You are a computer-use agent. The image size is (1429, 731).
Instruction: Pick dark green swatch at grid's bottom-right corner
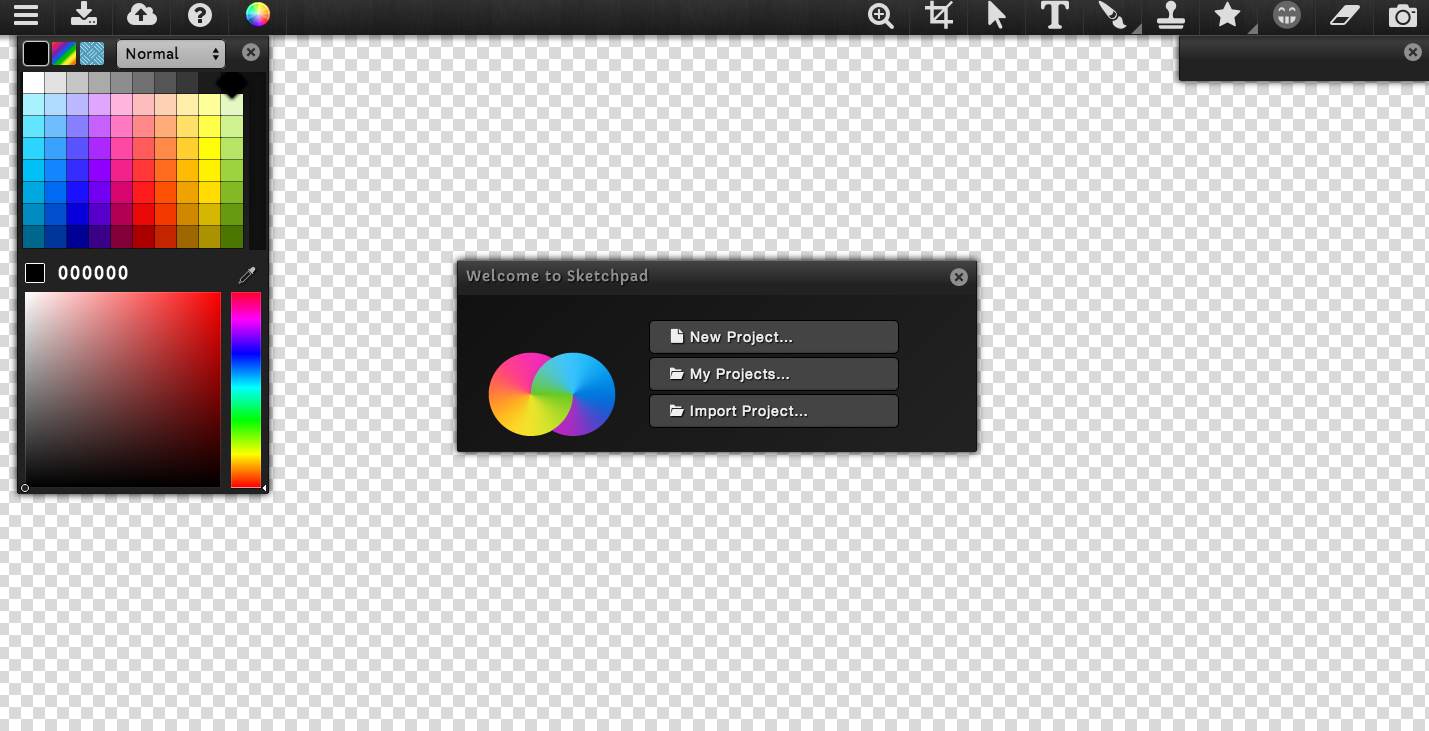coord(232,237)
